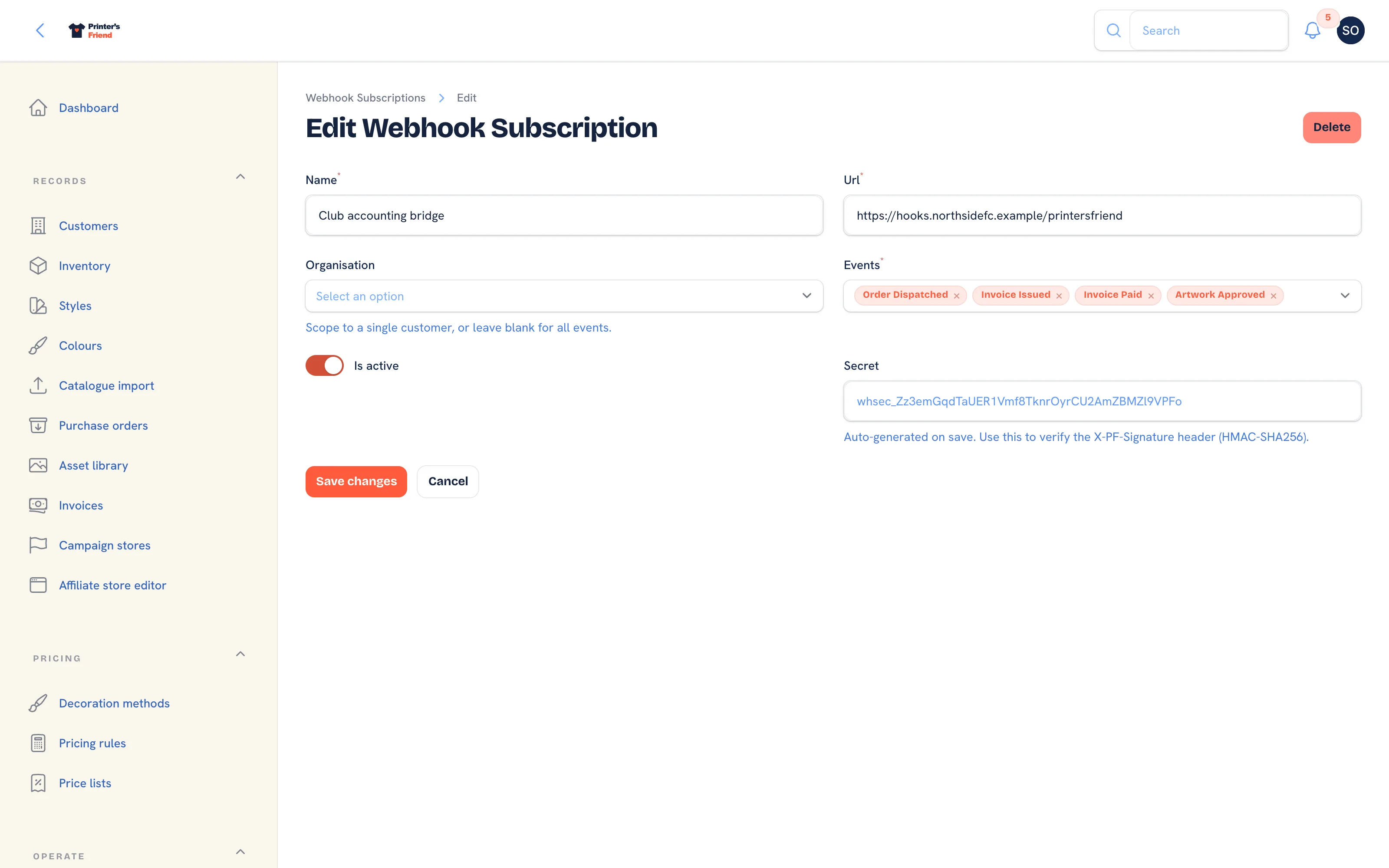The image size is (1389, 868).
Task: Focus the Url input field
Action: pos(1102,215)
